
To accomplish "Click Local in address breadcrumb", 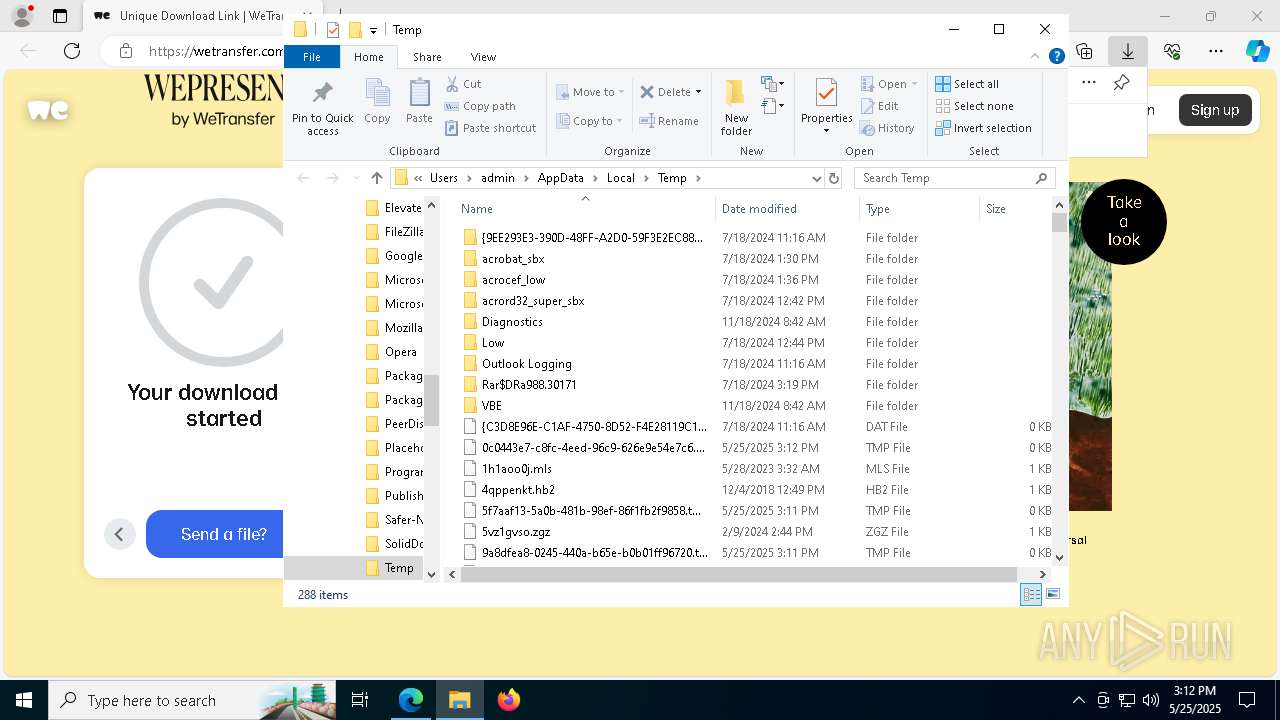I will [620, 178].
